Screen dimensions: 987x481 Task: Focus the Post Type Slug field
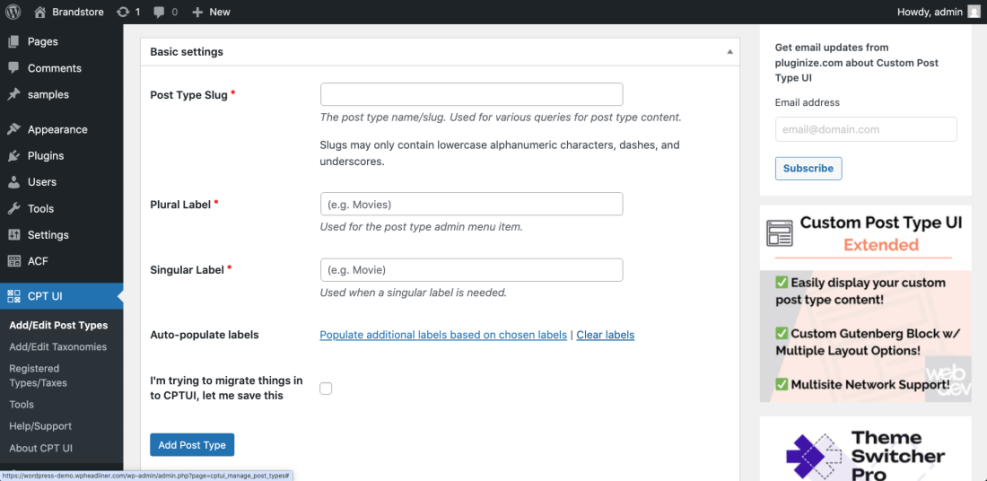tap(471, 94)
